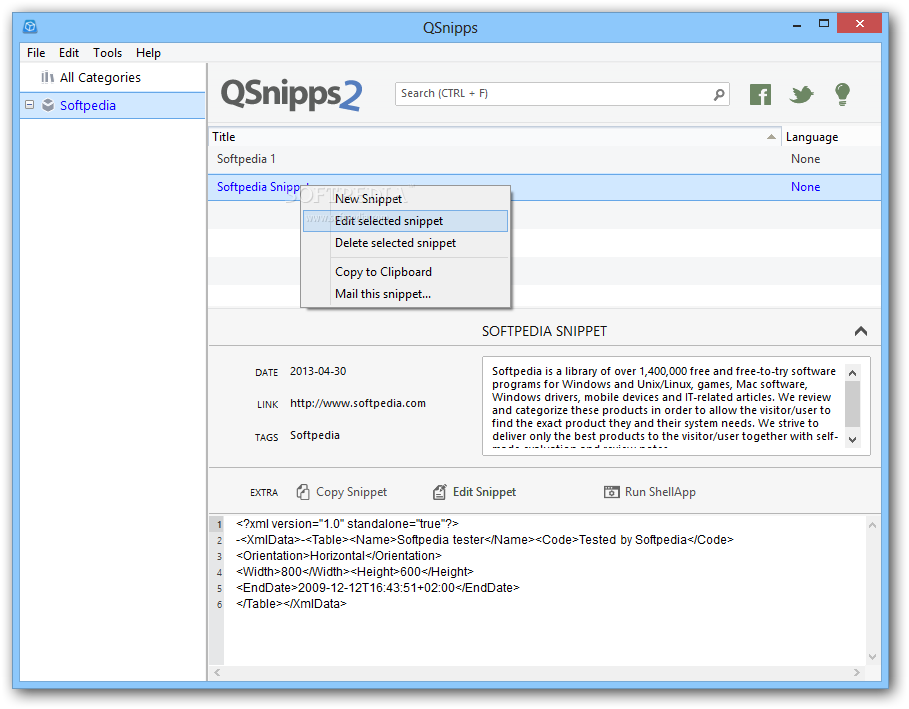Select the Softpedia Snippet row
909x709 pixels.
coord(544,187)
